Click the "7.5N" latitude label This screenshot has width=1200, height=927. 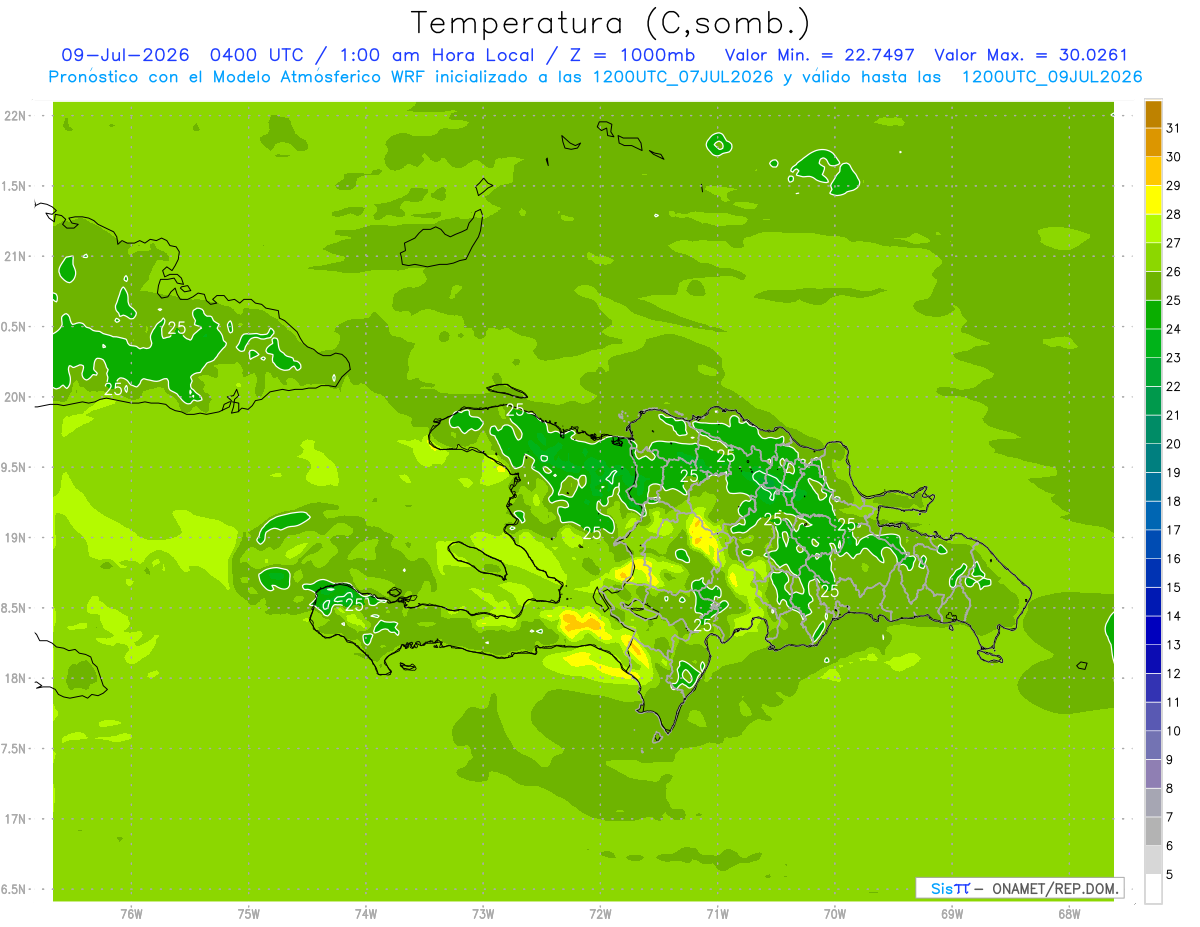pos(16,749)
